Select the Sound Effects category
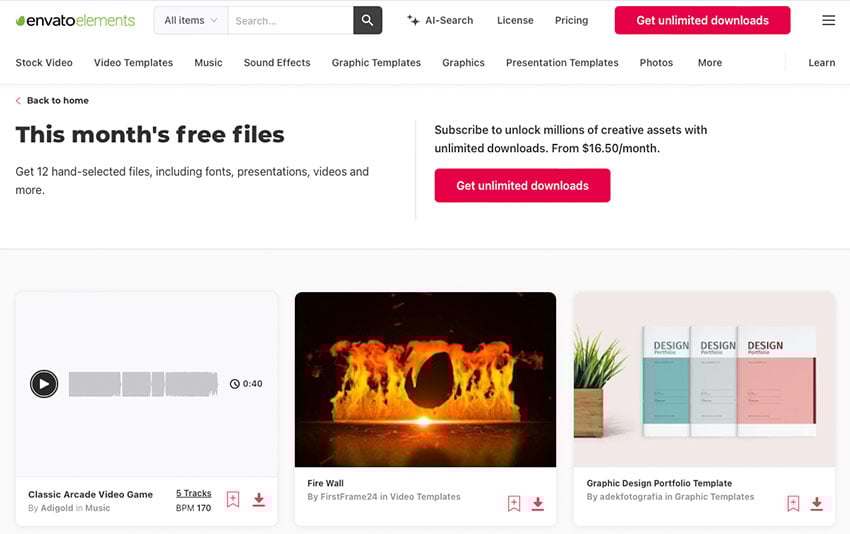Viewport: 850px width, 534px height. tap(277, 62)
